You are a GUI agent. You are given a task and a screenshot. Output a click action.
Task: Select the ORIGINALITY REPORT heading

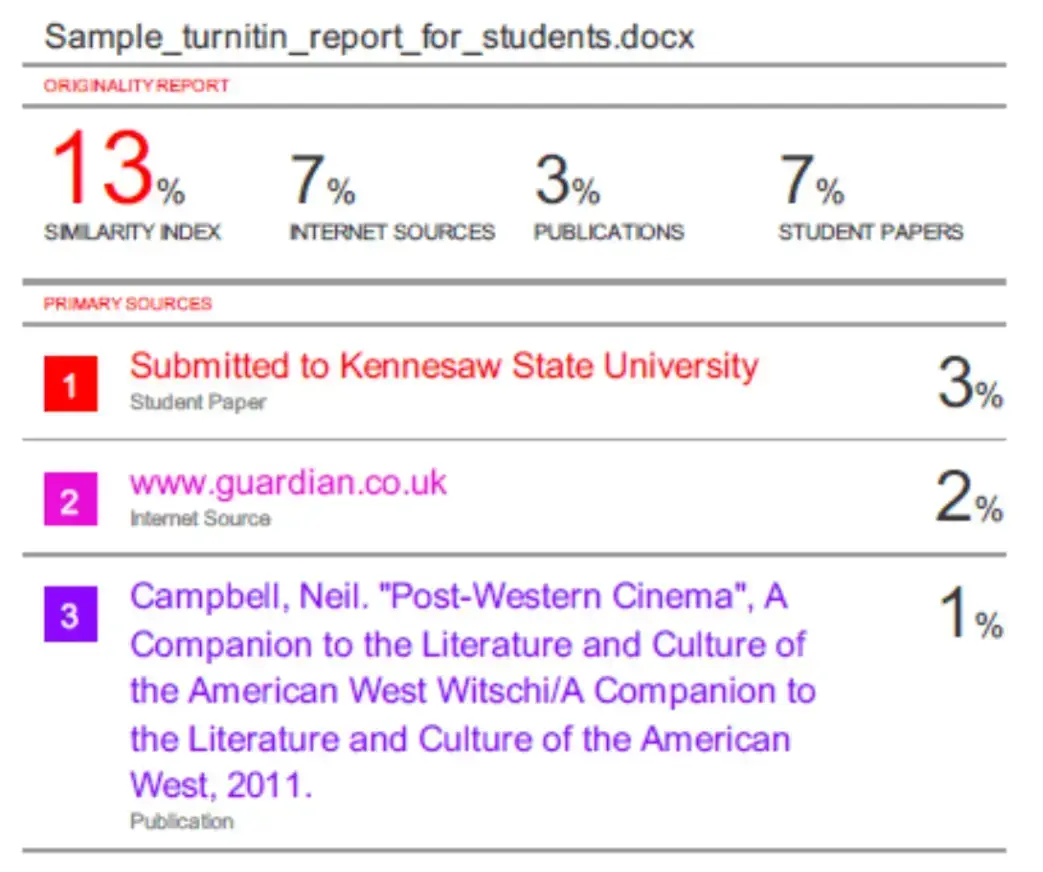click(x=135, y=86)
